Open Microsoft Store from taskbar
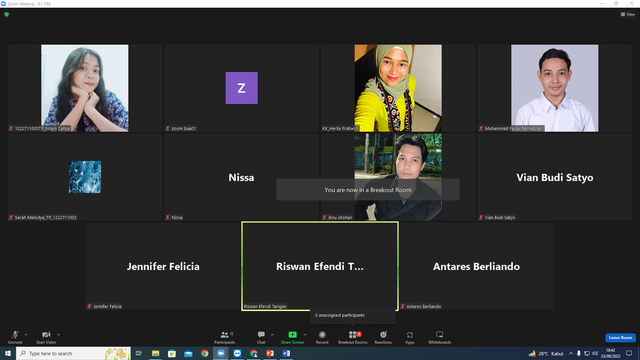The width and height of the screenshot is (640, 360). (172, 353)
